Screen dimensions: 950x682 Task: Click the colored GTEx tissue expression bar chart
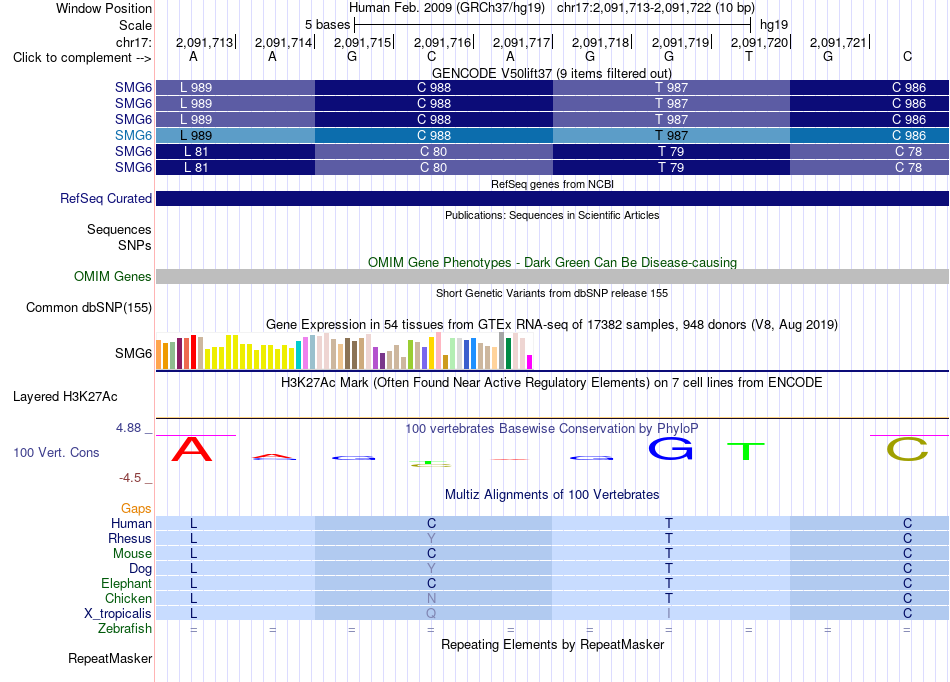pyautogui.click(x=344, y=351)
